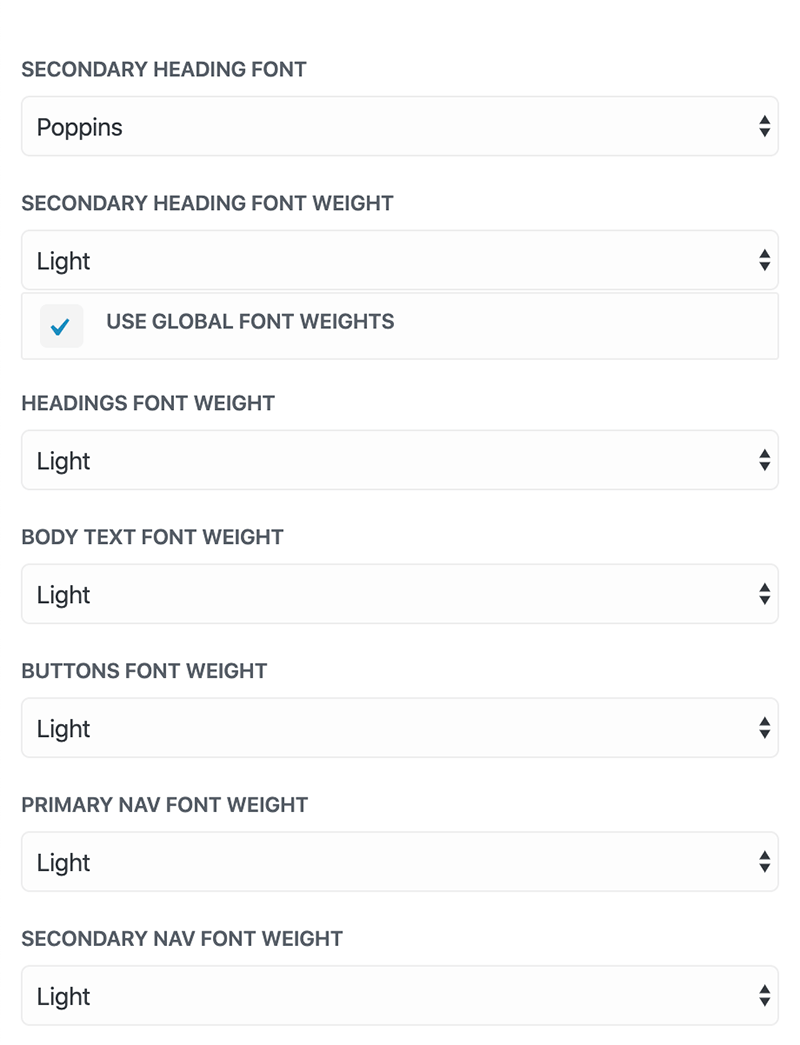Click the Use Global Font Weights label text

(x=250, y=321)
